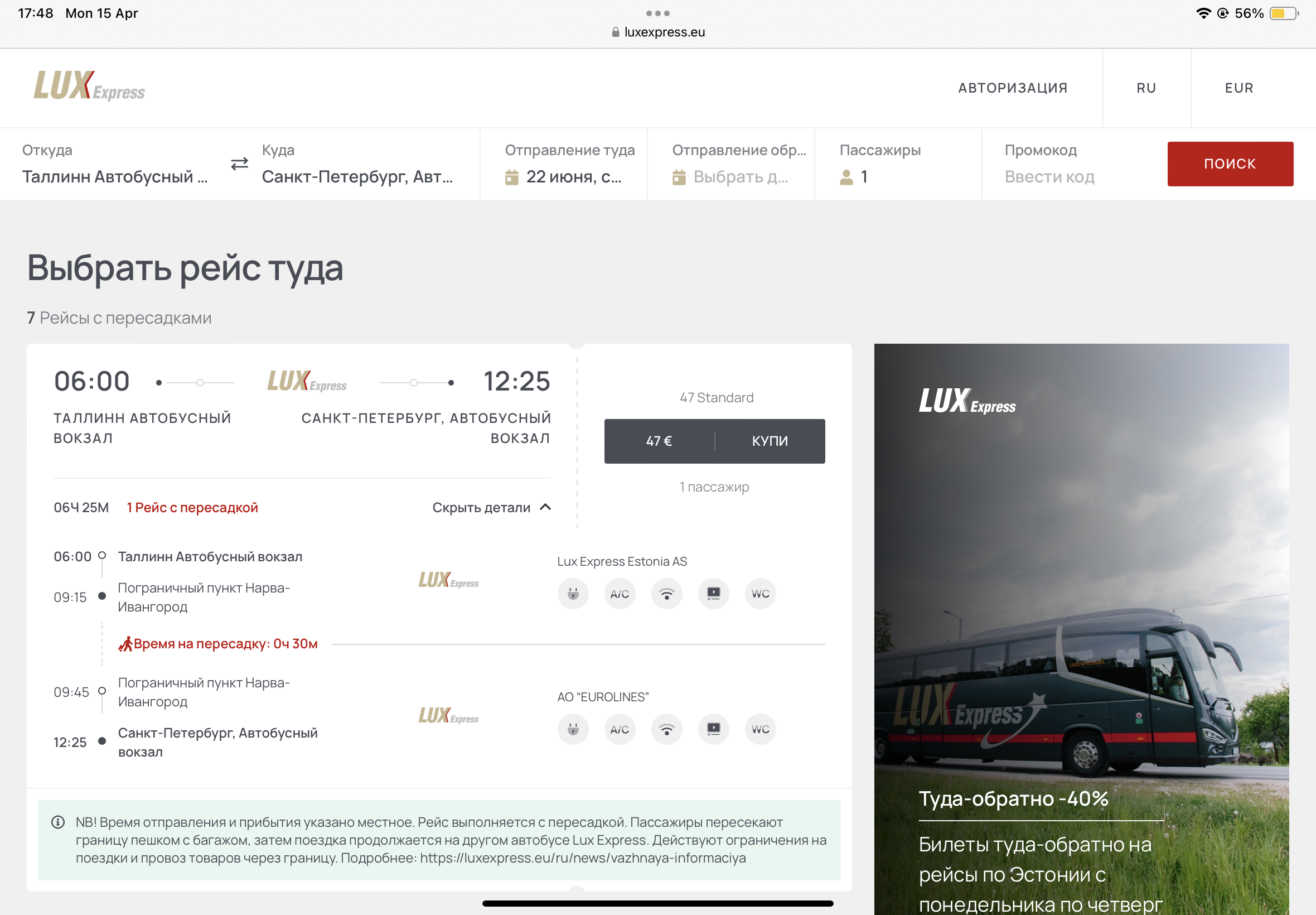Click the Время на пересадку: 0ч 30м text
This screenshot has width=1316, height=915.
click(226, 644)
